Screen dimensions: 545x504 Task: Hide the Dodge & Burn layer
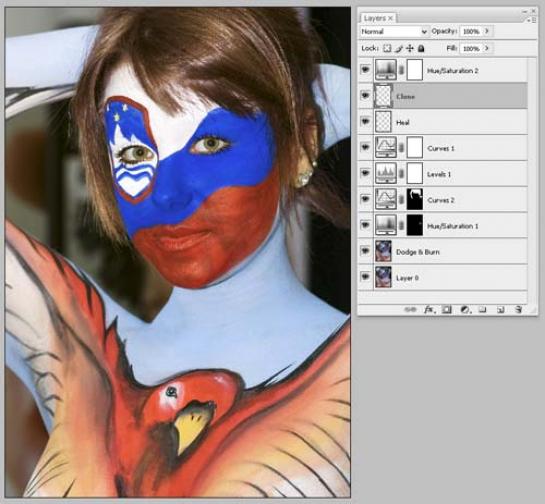click(x=365, y=251)
